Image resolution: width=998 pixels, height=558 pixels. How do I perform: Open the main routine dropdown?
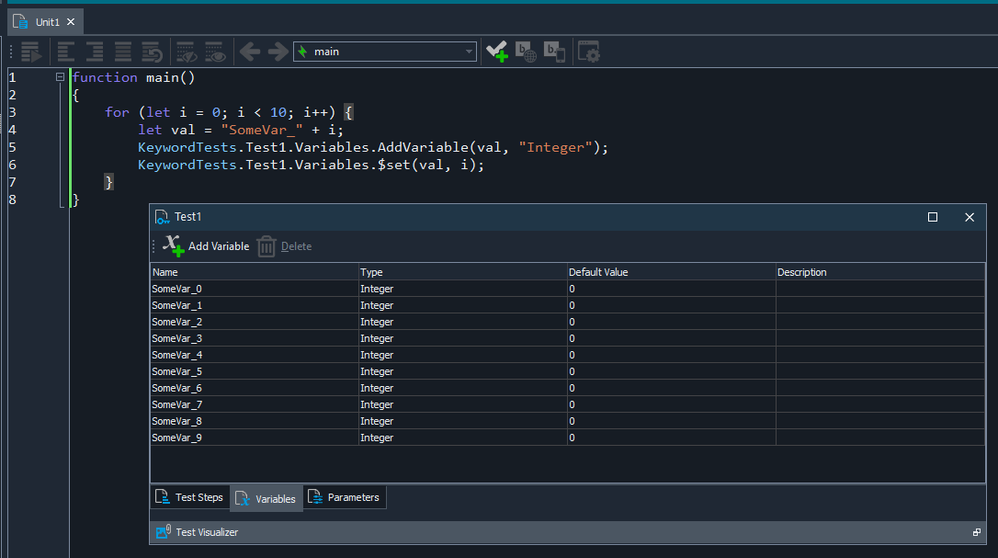[469, 52]
